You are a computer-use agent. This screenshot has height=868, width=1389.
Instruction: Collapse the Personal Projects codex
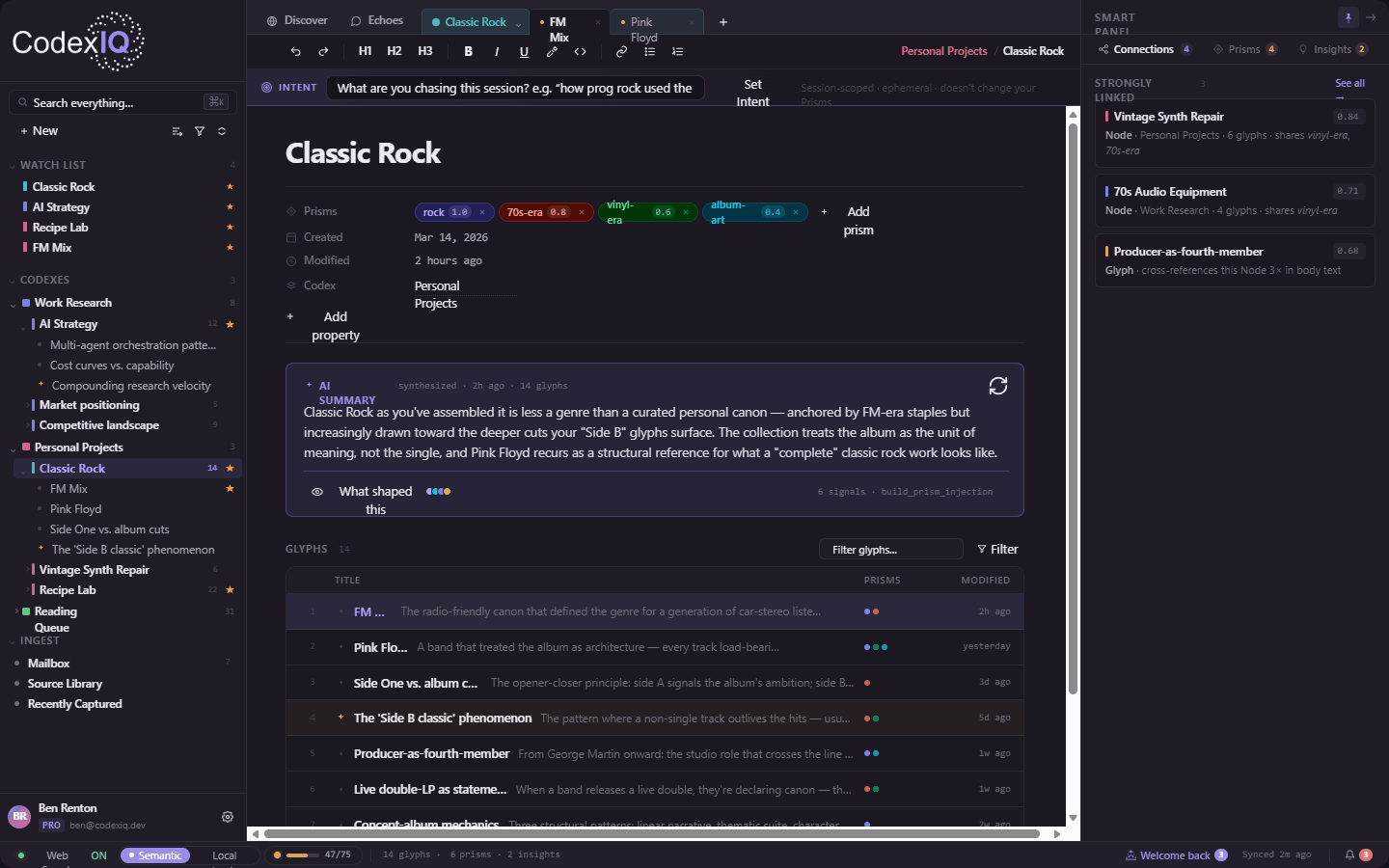13,448
